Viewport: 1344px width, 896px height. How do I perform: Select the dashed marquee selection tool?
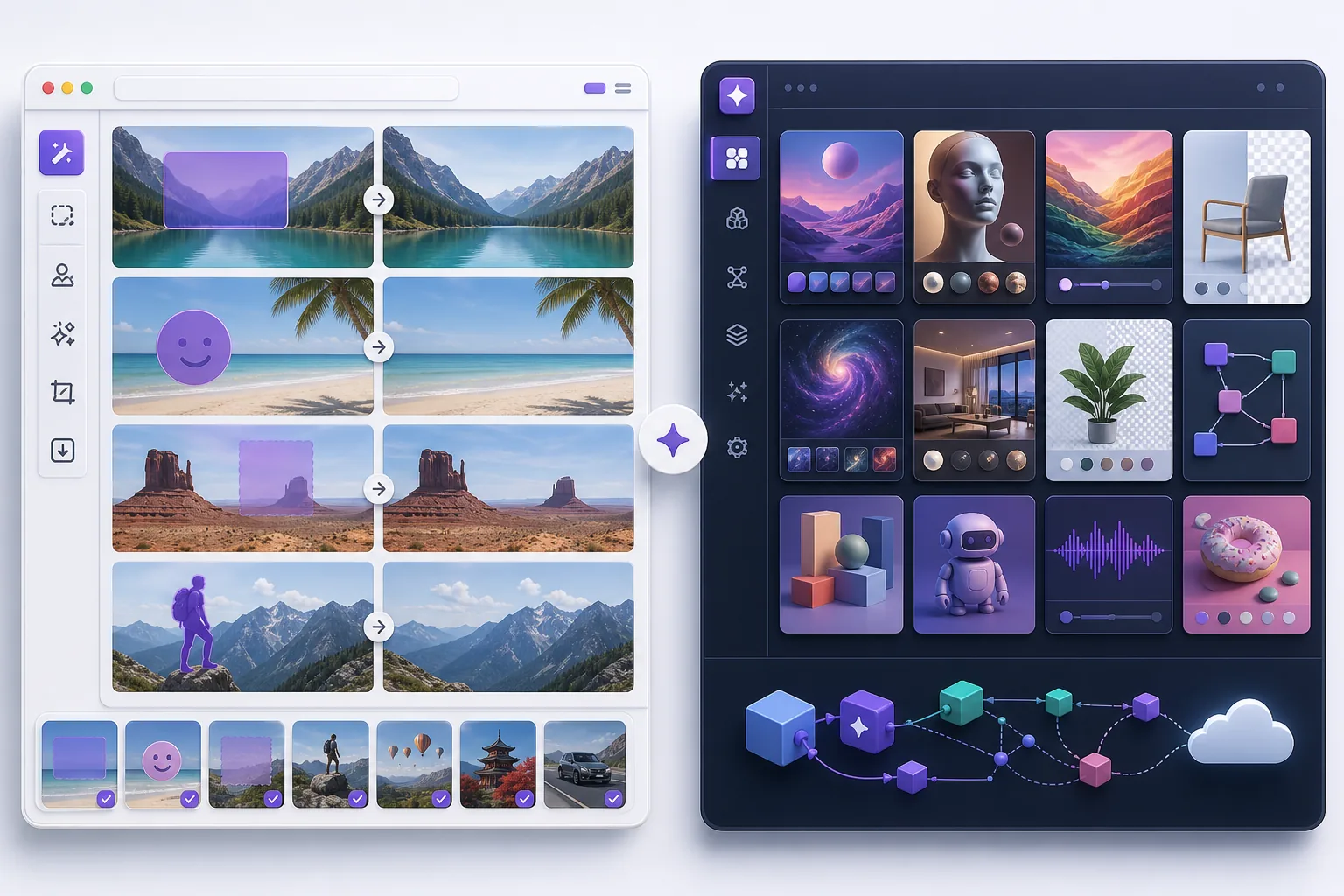62,215
